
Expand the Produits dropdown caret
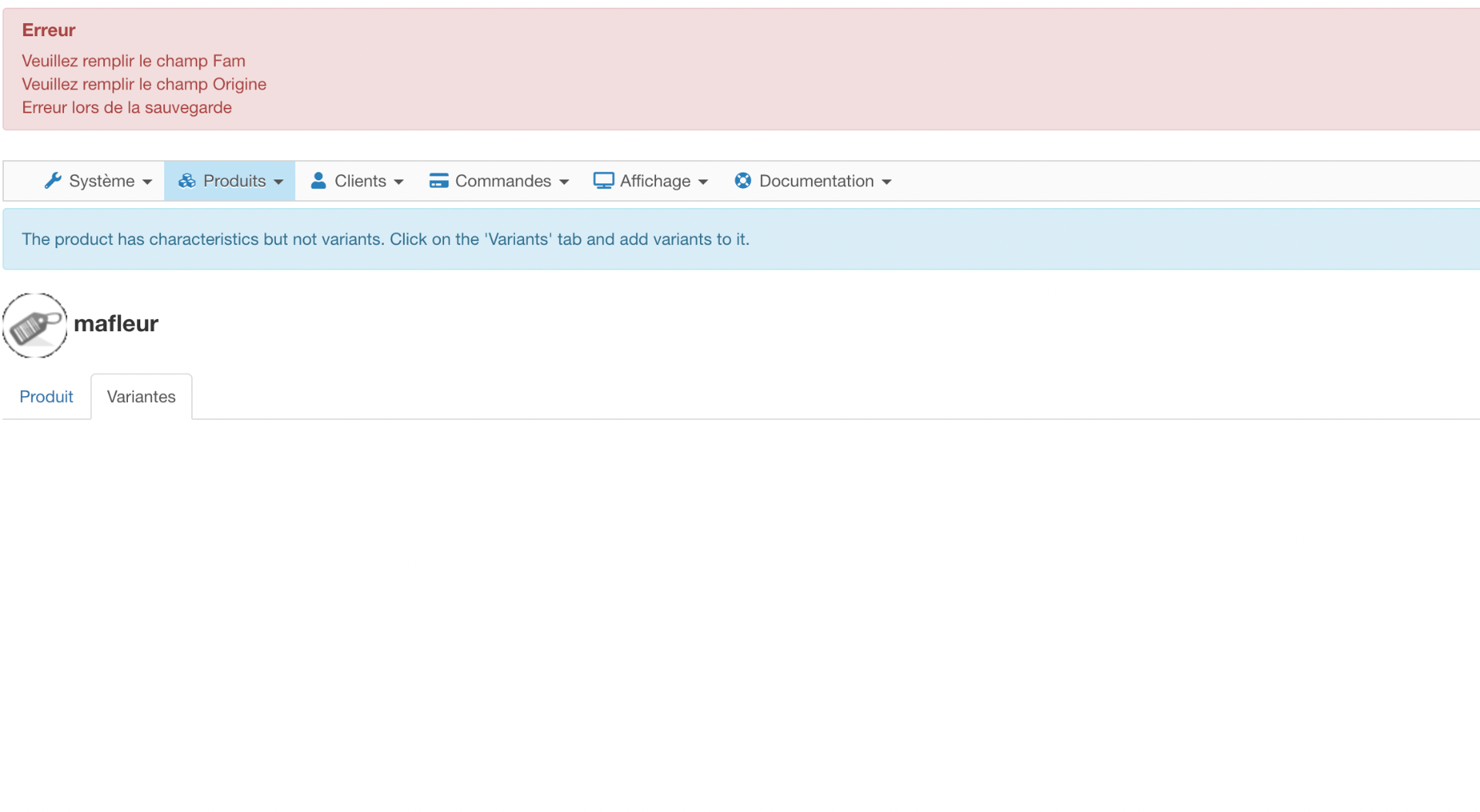278,182
